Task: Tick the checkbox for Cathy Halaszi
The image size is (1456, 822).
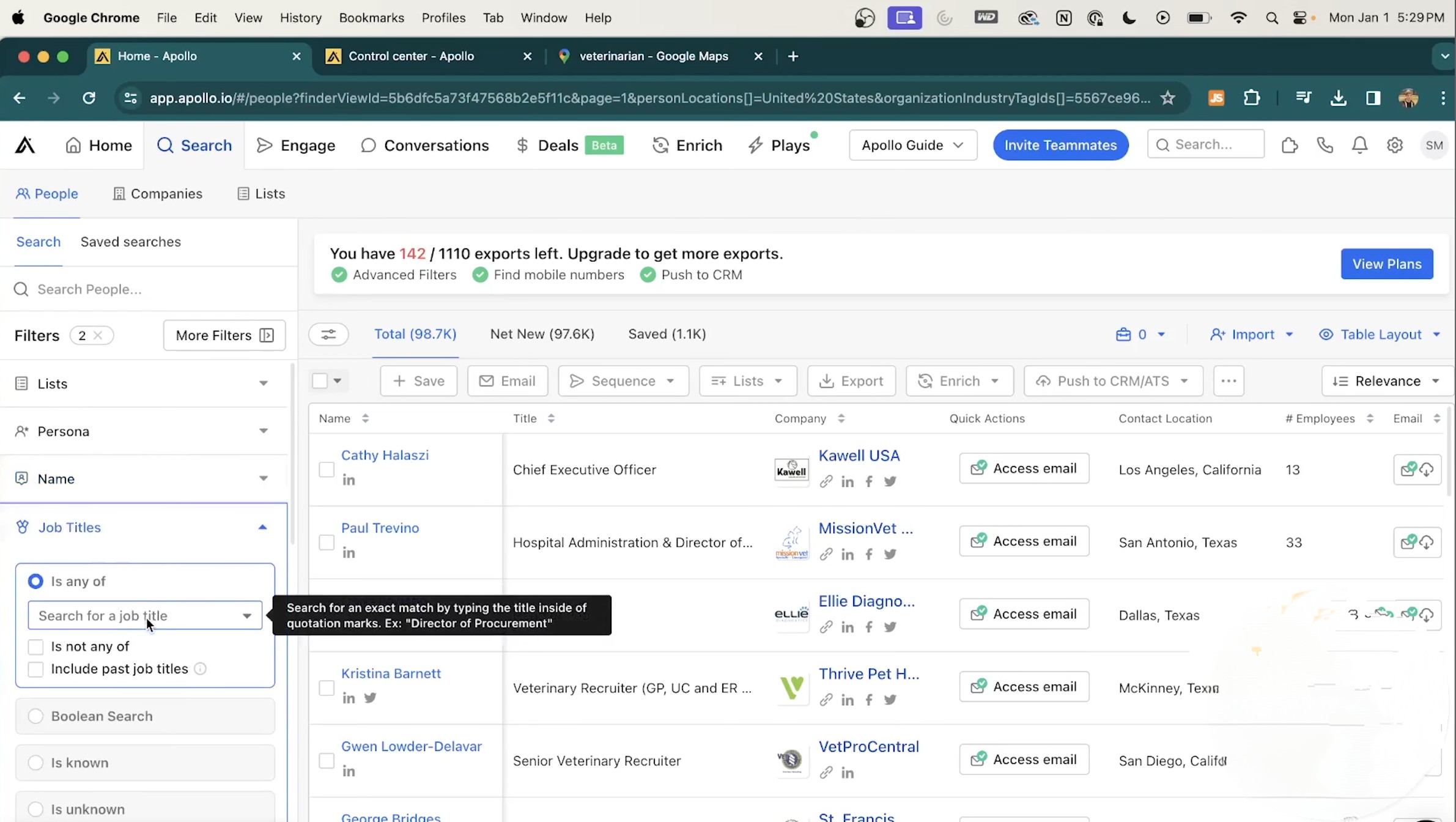Action: tap(327, 470)
